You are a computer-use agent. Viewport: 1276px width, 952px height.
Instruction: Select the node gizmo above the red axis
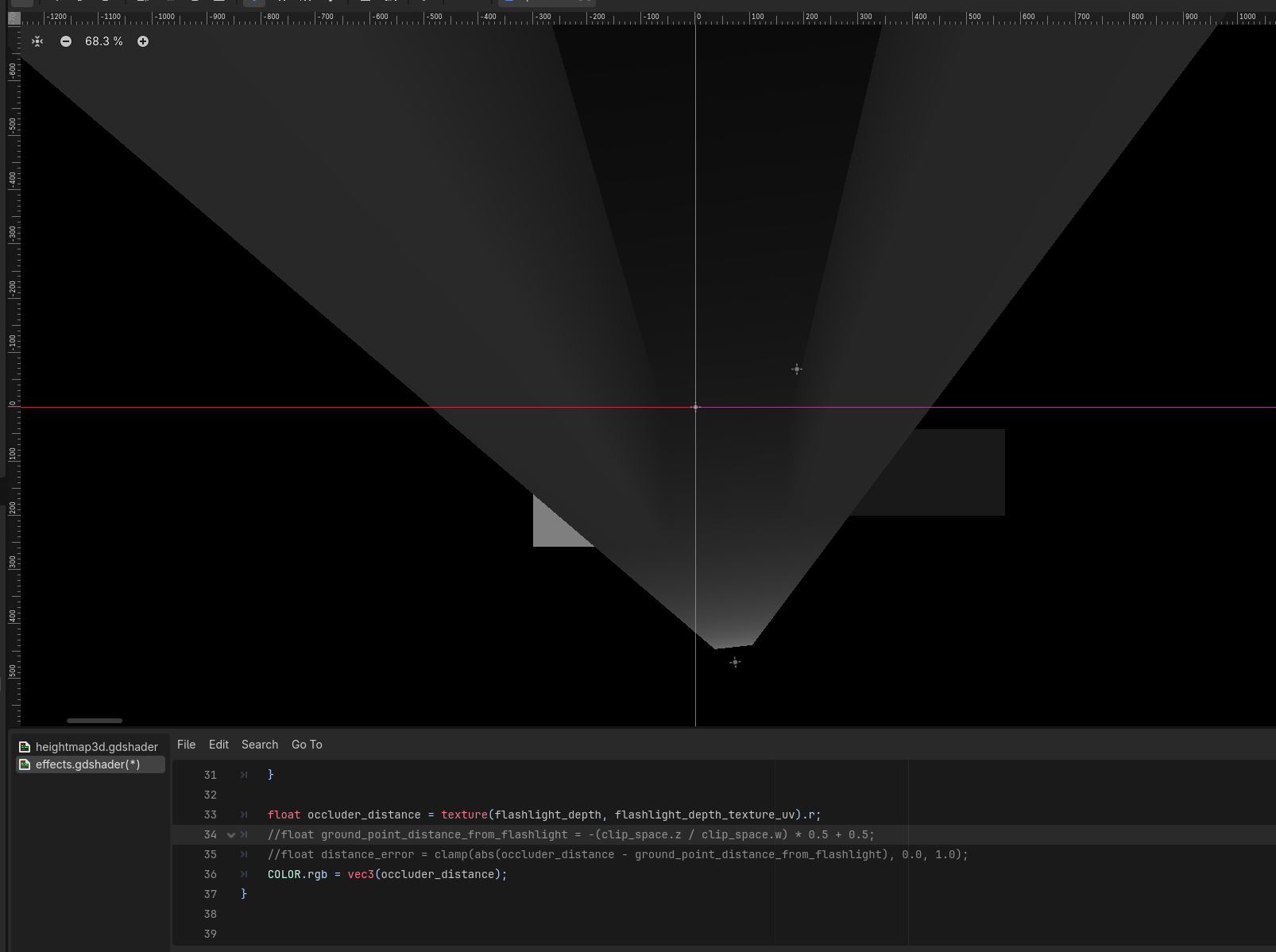point(797,369)
